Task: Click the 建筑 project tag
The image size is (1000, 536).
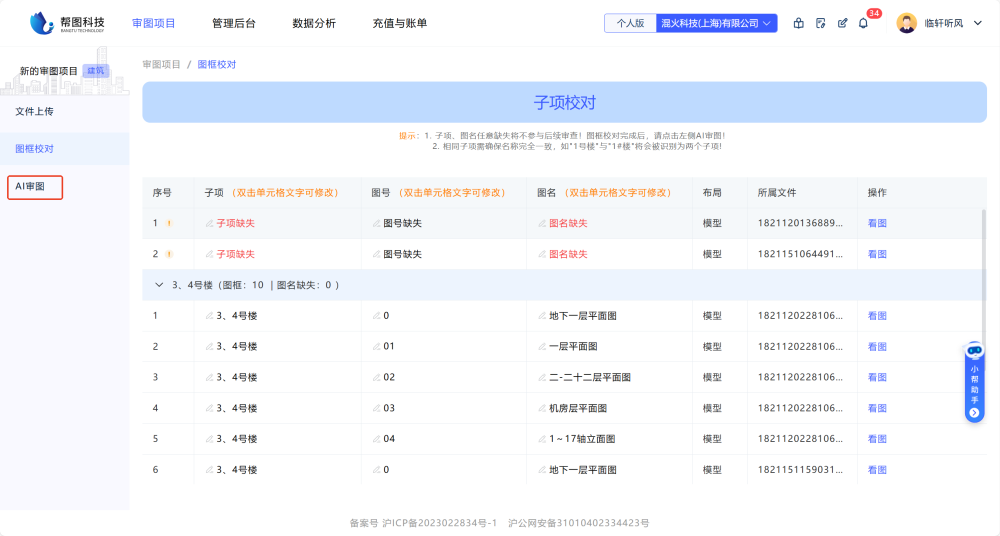Action: 96,71
